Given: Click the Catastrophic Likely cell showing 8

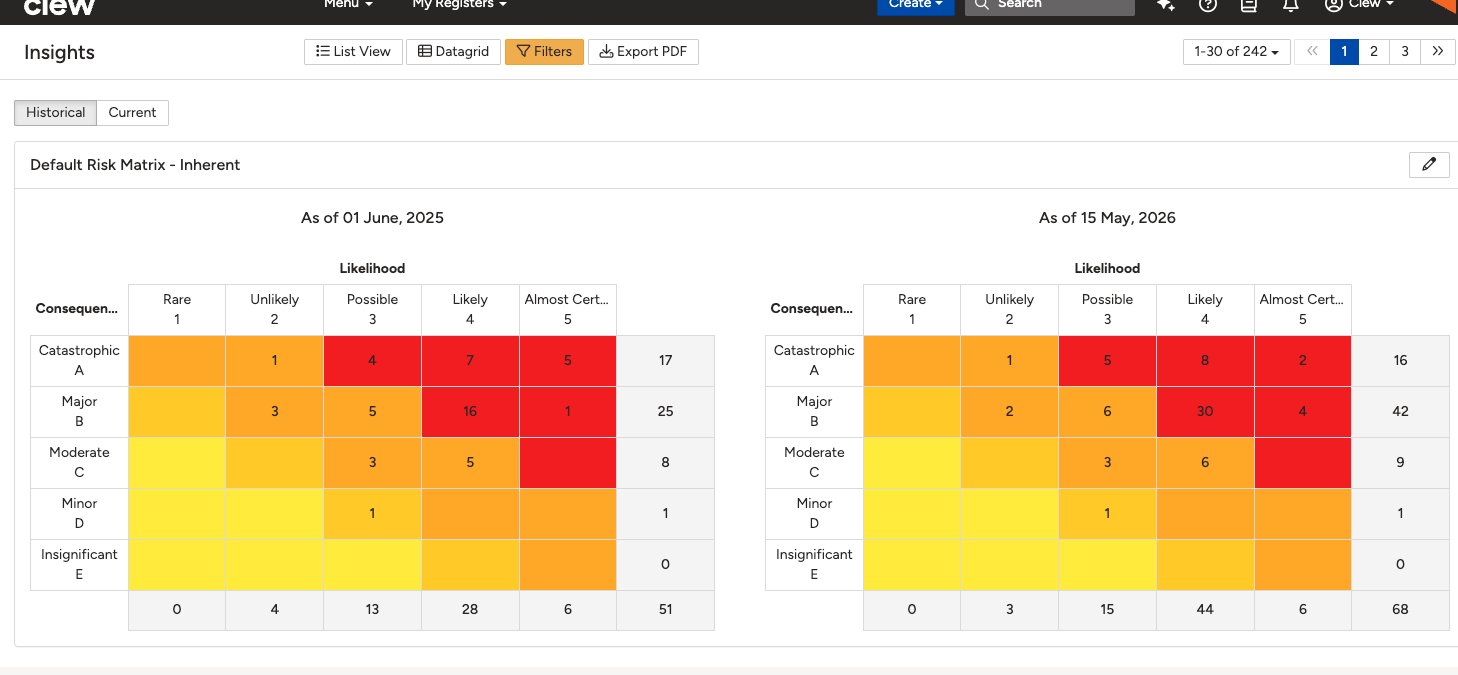Looking at the screenshot, I should coord(1205,360).
